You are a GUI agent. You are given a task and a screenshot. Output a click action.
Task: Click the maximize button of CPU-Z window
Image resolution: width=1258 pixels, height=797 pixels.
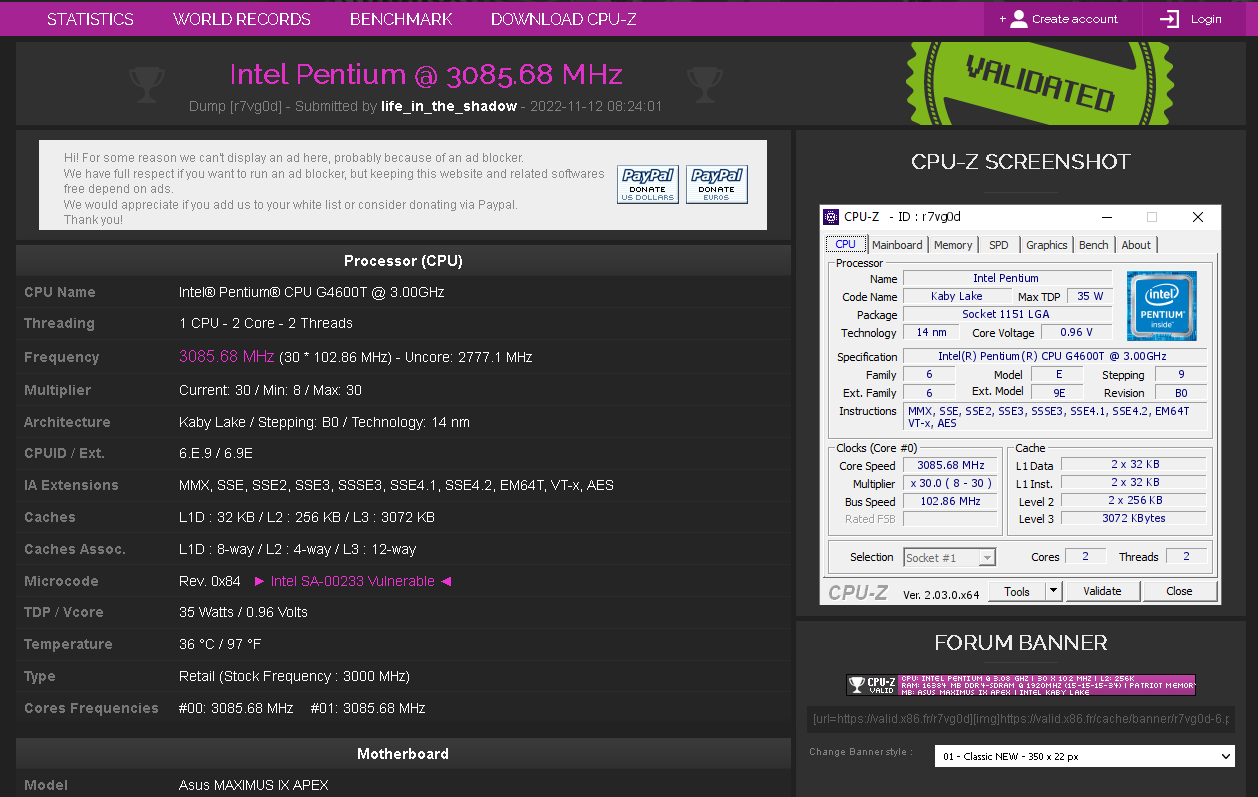coord(1152,217)
